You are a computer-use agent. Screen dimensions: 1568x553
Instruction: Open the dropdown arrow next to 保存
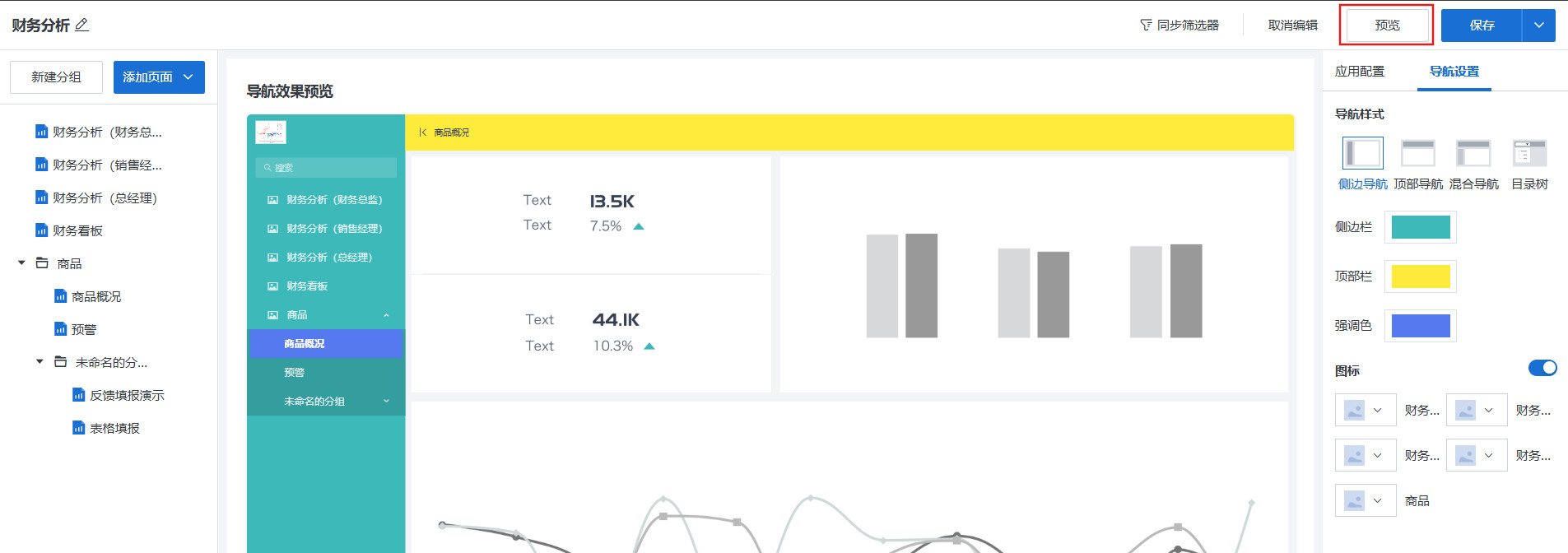(x=1538, y=26)
